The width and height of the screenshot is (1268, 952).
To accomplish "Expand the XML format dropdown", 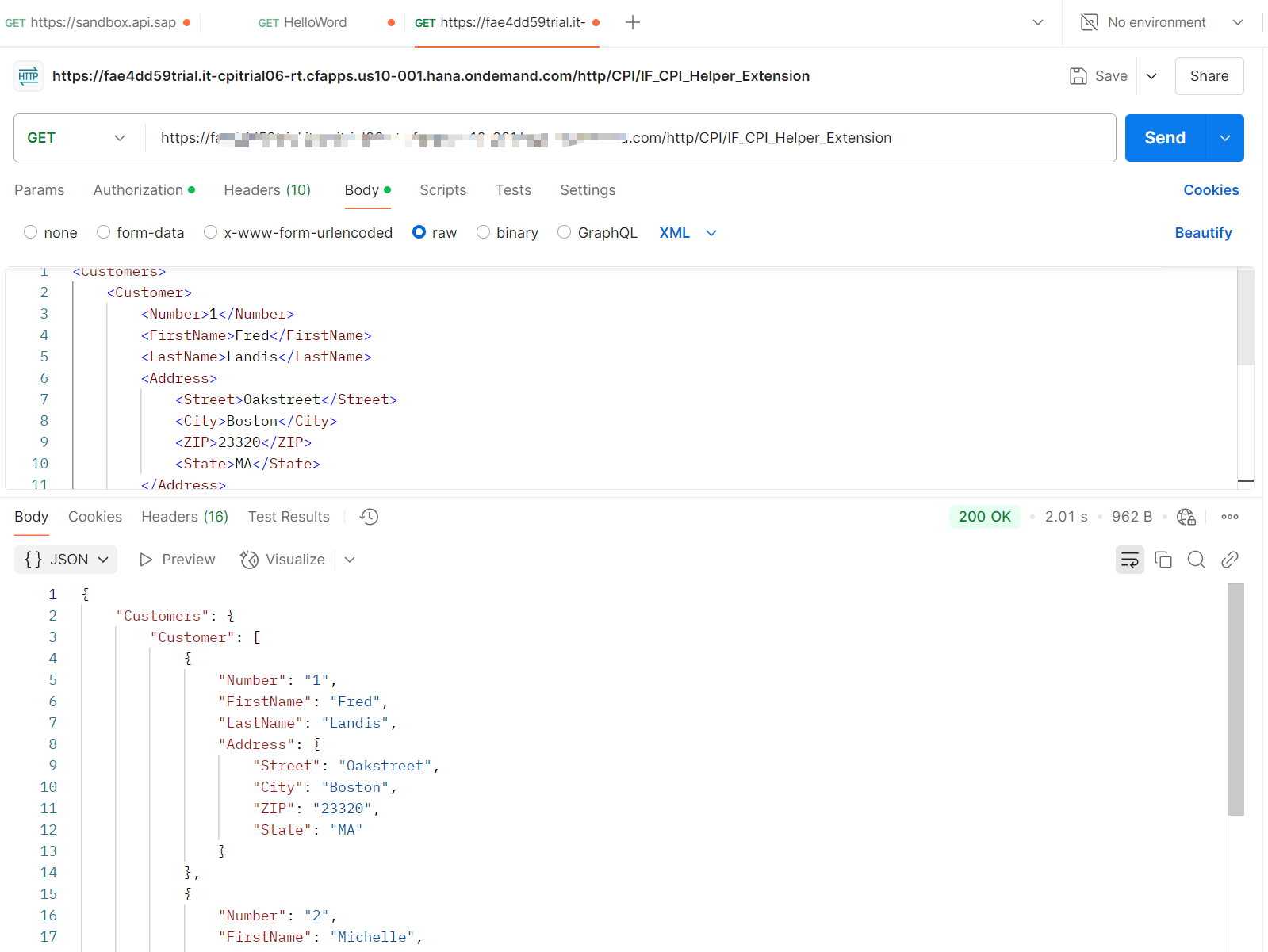I will pos(711,233).
